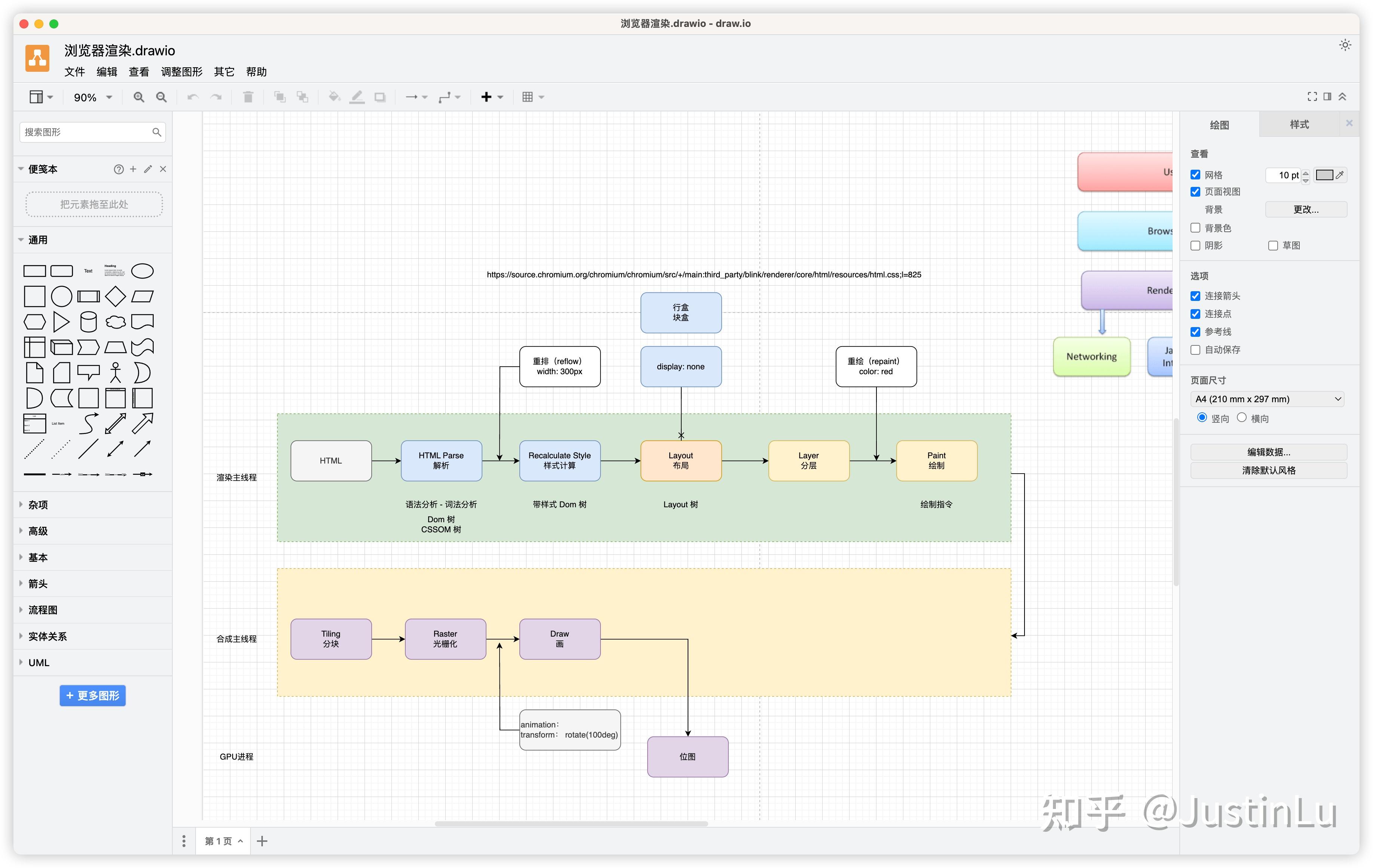Select the cylinder shape in 通用
1373x868 pixels.
(88, 322)
